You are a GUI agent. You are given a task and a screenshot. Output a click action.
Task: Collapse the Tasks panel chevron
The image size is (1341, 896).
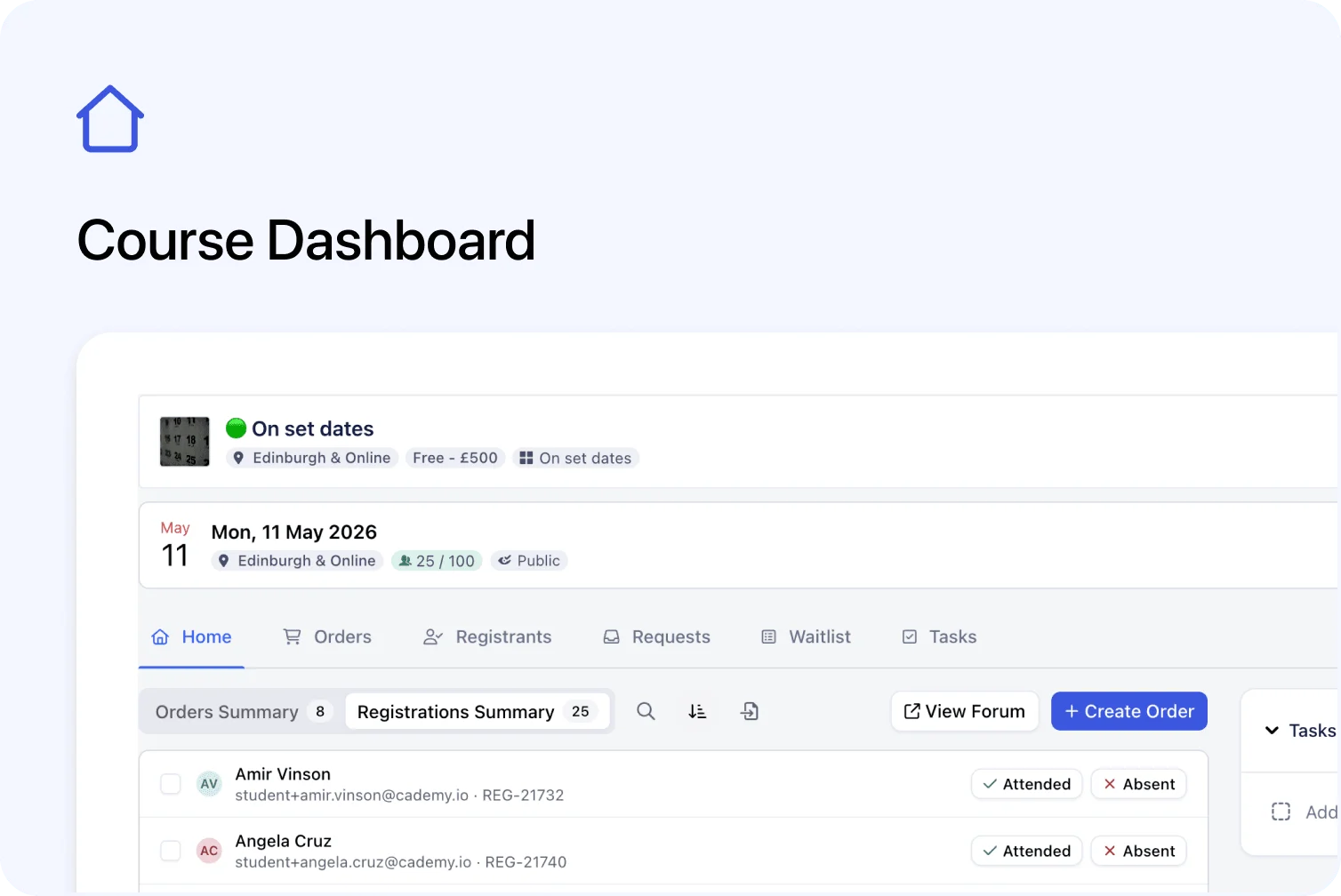1273,731
